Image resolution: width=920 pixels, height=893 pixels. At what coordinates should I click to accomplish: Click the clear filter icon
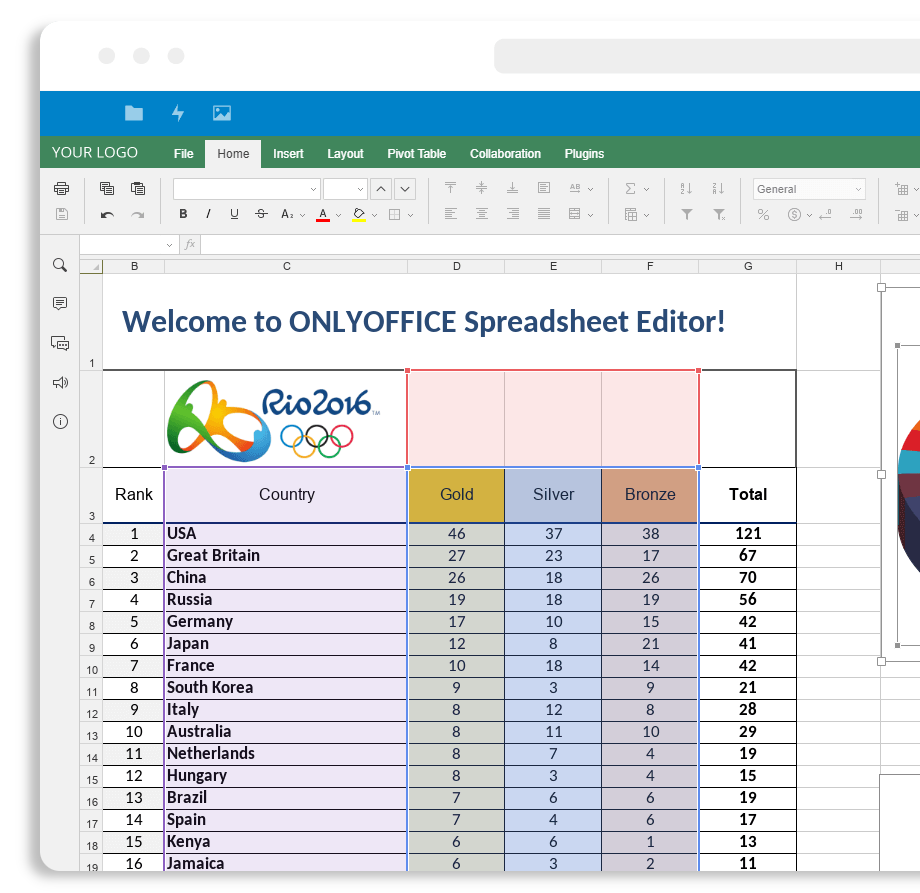point(719,215)
